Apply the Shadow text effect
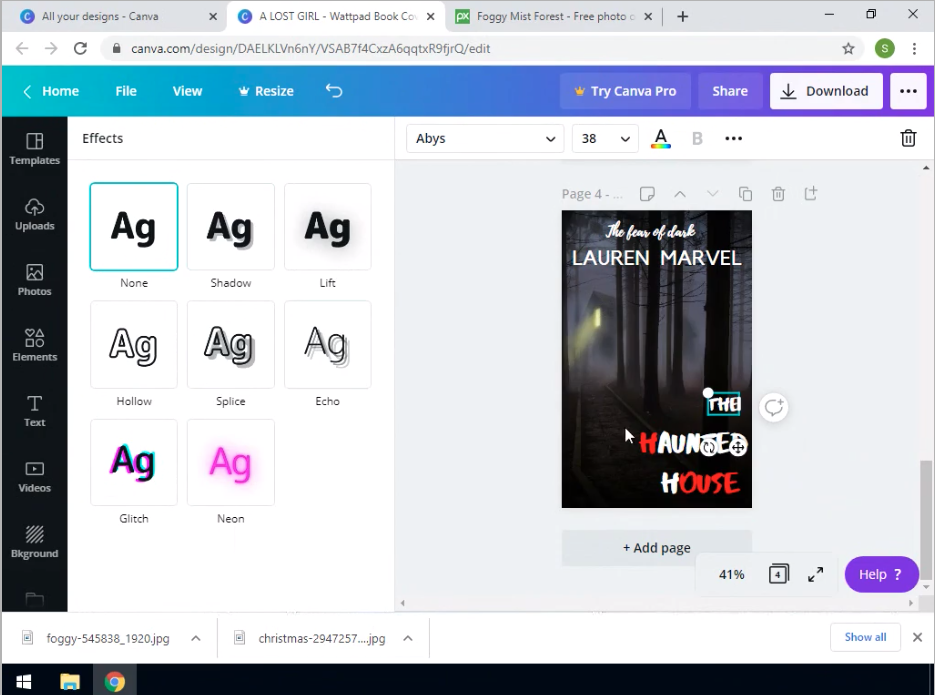The height and width of the screenshot is (695, 935). coord(231,227)
